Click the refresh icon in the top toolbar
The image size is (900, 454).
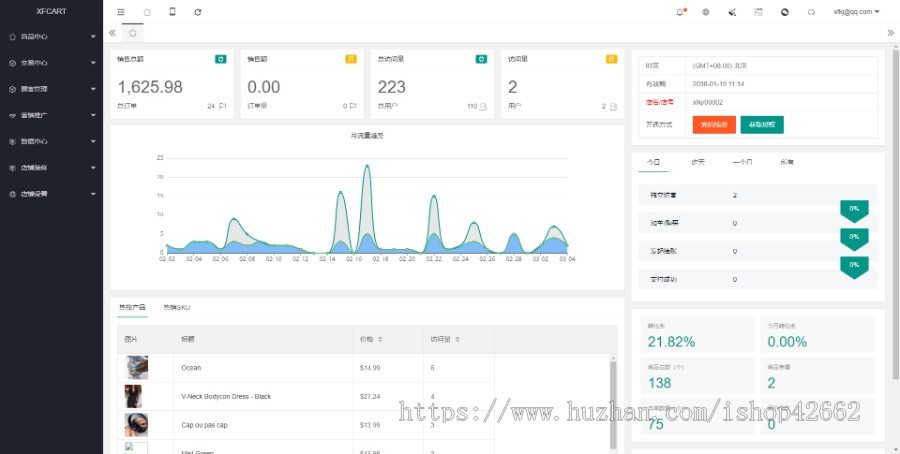tap(197, 11)
